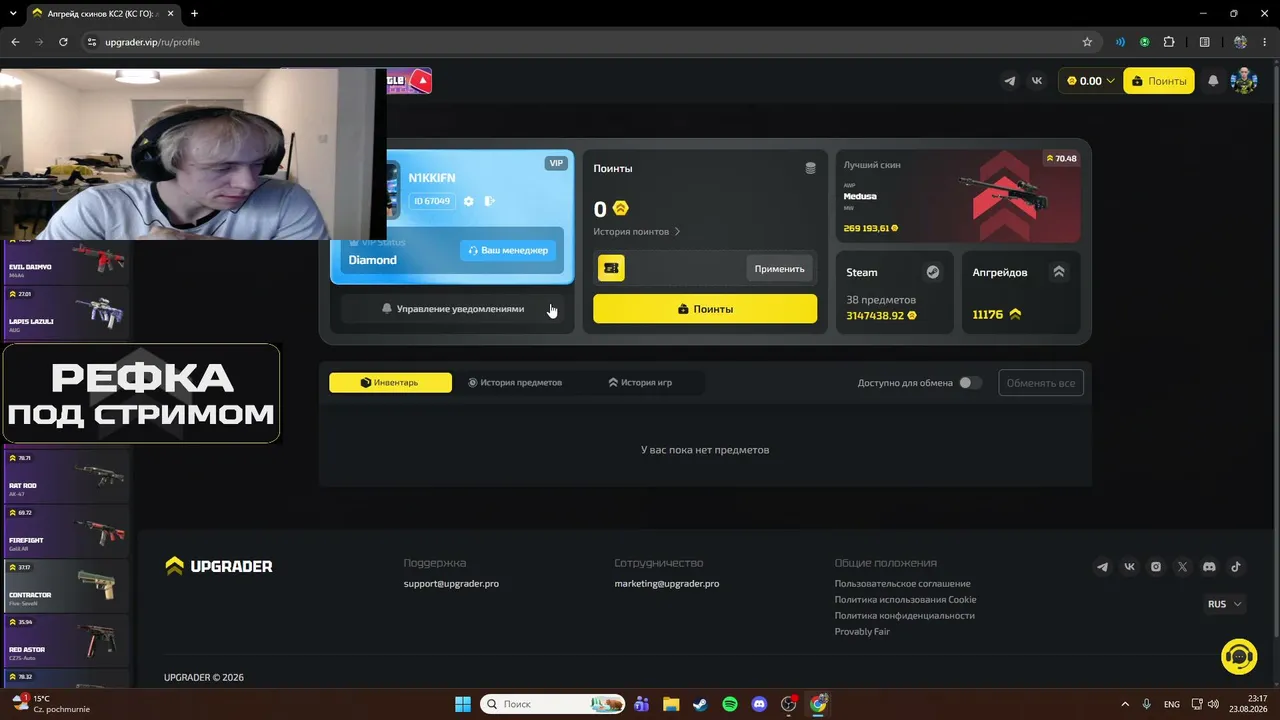Select the Lapis Lazuli skin in the sidebar
Image resolution: width=1280 pixels, height=720 pixels.
point(65,312)
